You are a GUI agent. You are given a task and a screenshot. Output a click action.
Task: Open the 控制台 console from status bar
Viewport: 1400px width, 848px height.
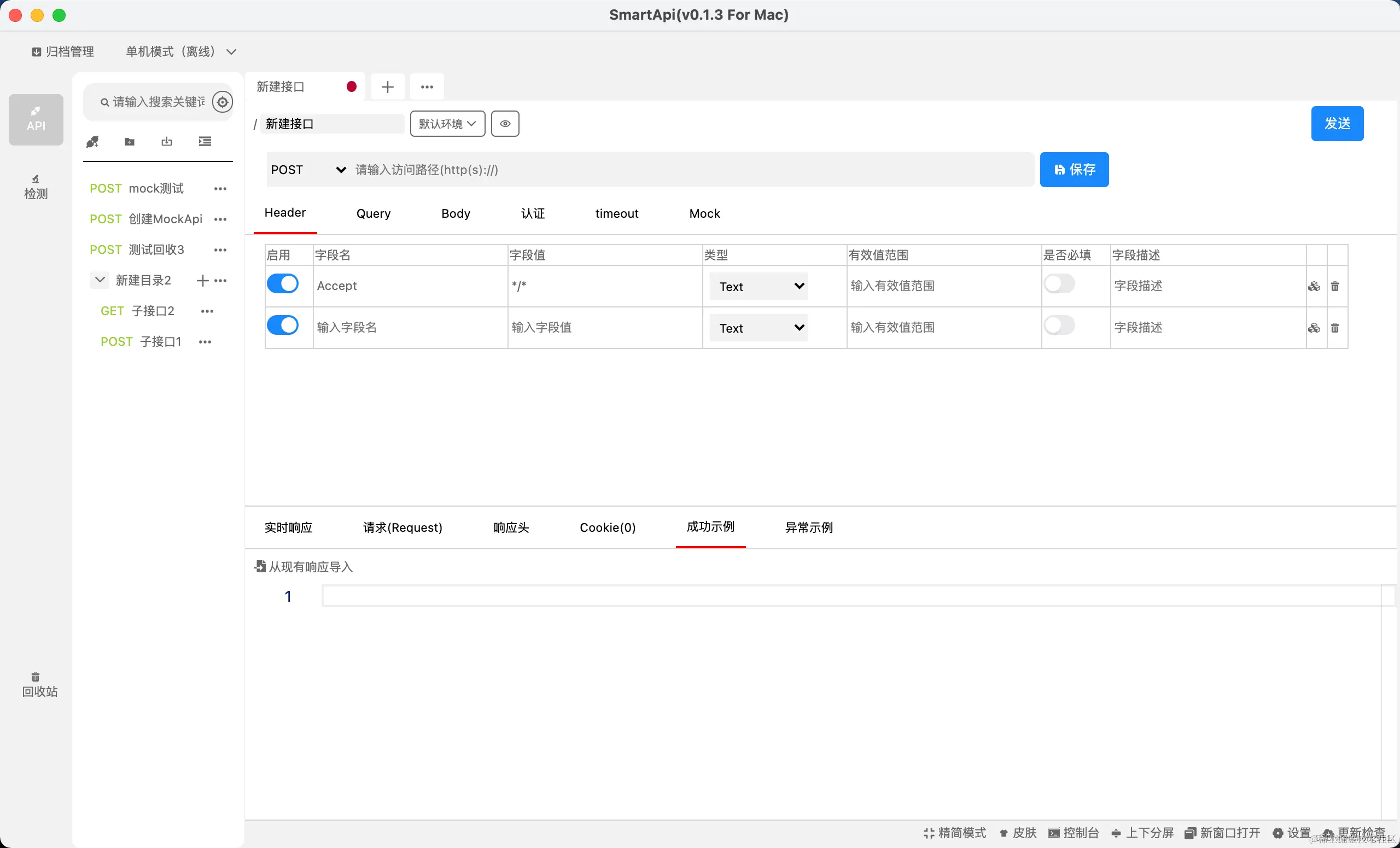pyautogui.click(x=1074, y=833)
